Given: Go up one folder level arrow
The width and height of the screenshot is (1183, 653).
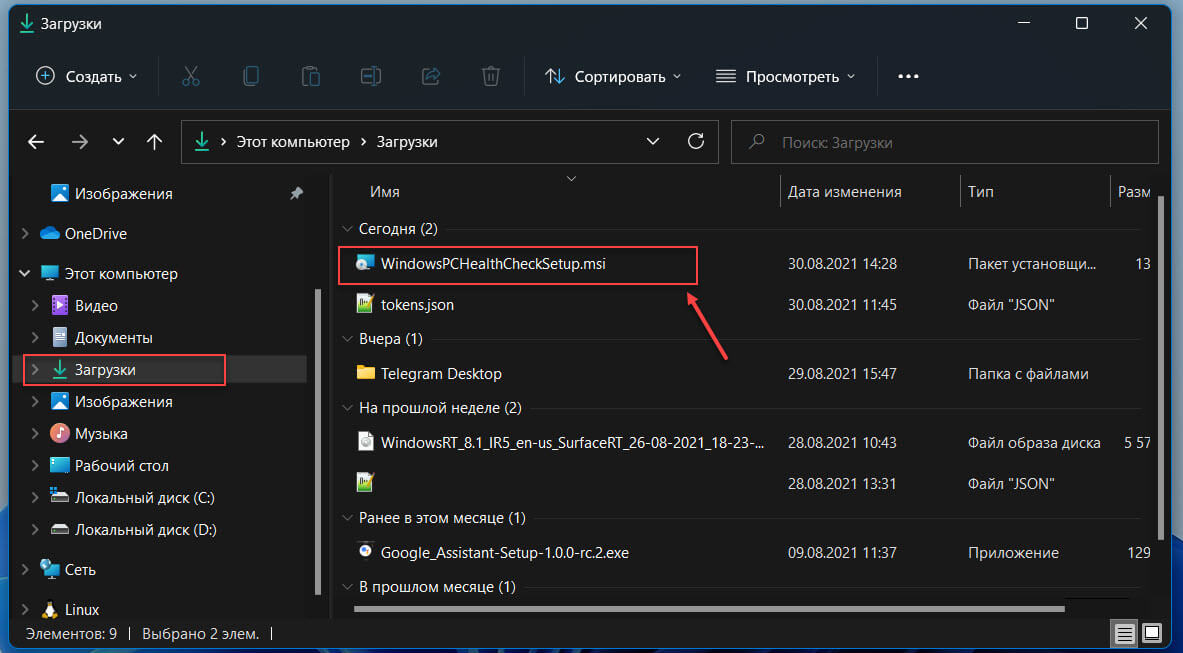Looking at the screenshot, I should [x=155, y=142].
